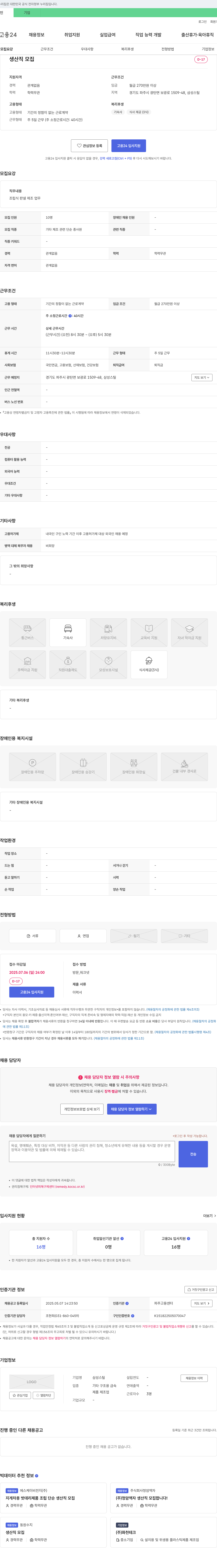Click info icon next to 주 소정근로시간

pyautogui.click(x=70, y=316)
